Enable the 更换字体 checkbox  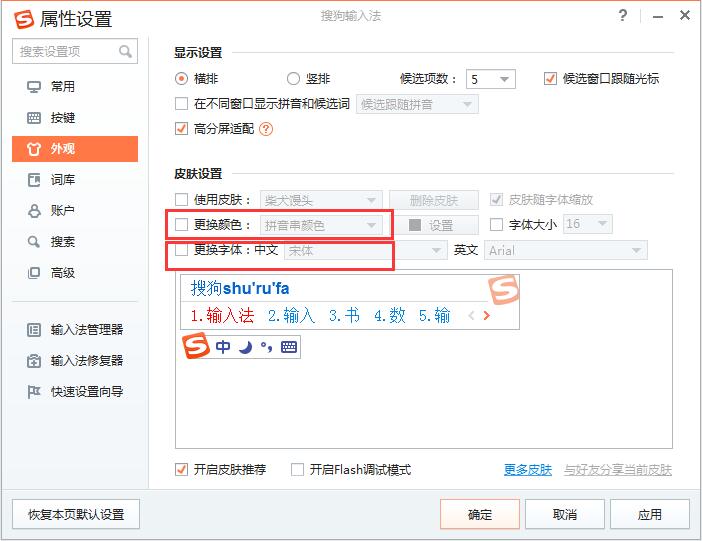[181, 250]
